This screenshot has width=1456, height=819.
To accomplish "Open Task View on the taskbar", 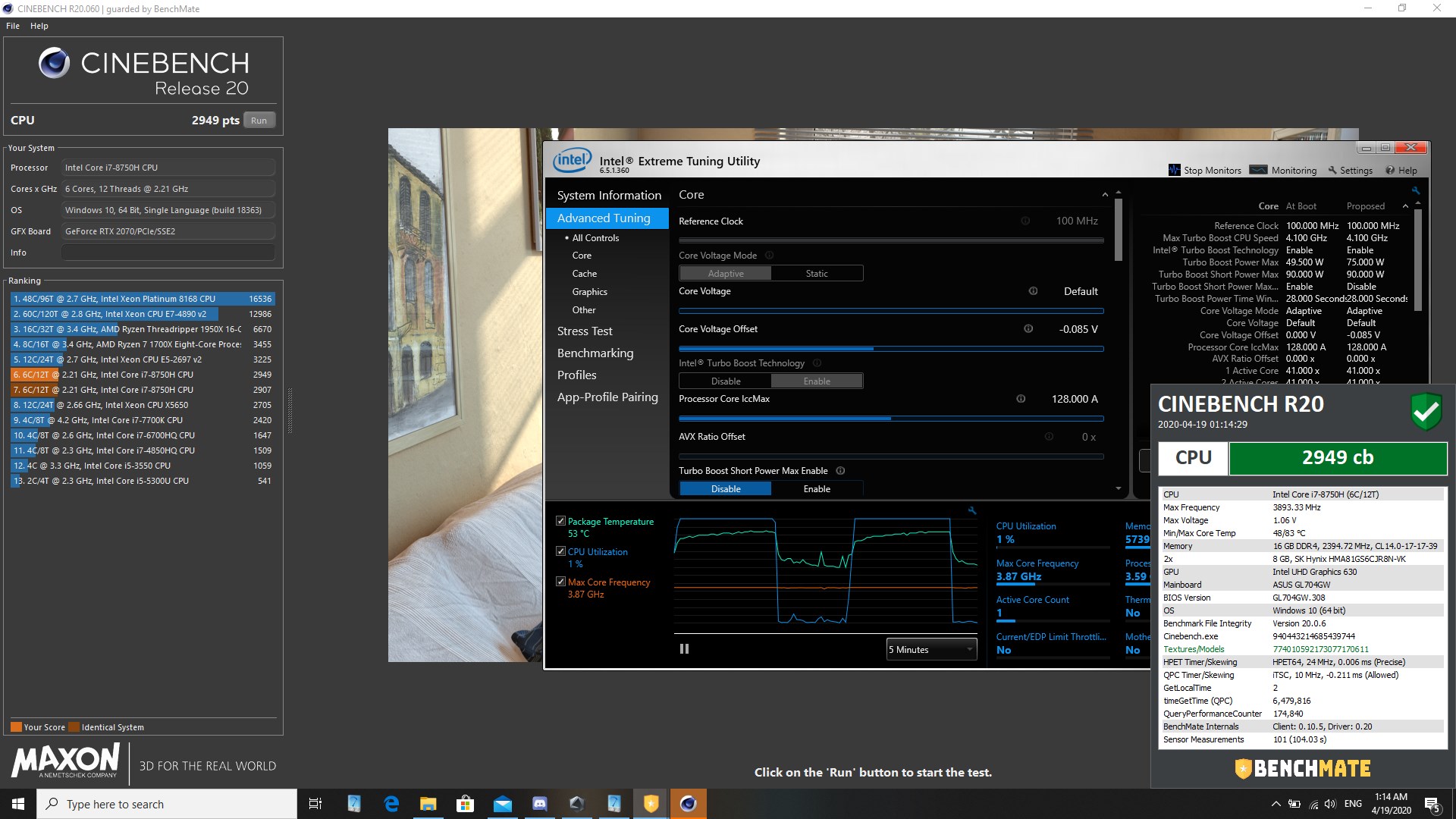I will (315, 804).
